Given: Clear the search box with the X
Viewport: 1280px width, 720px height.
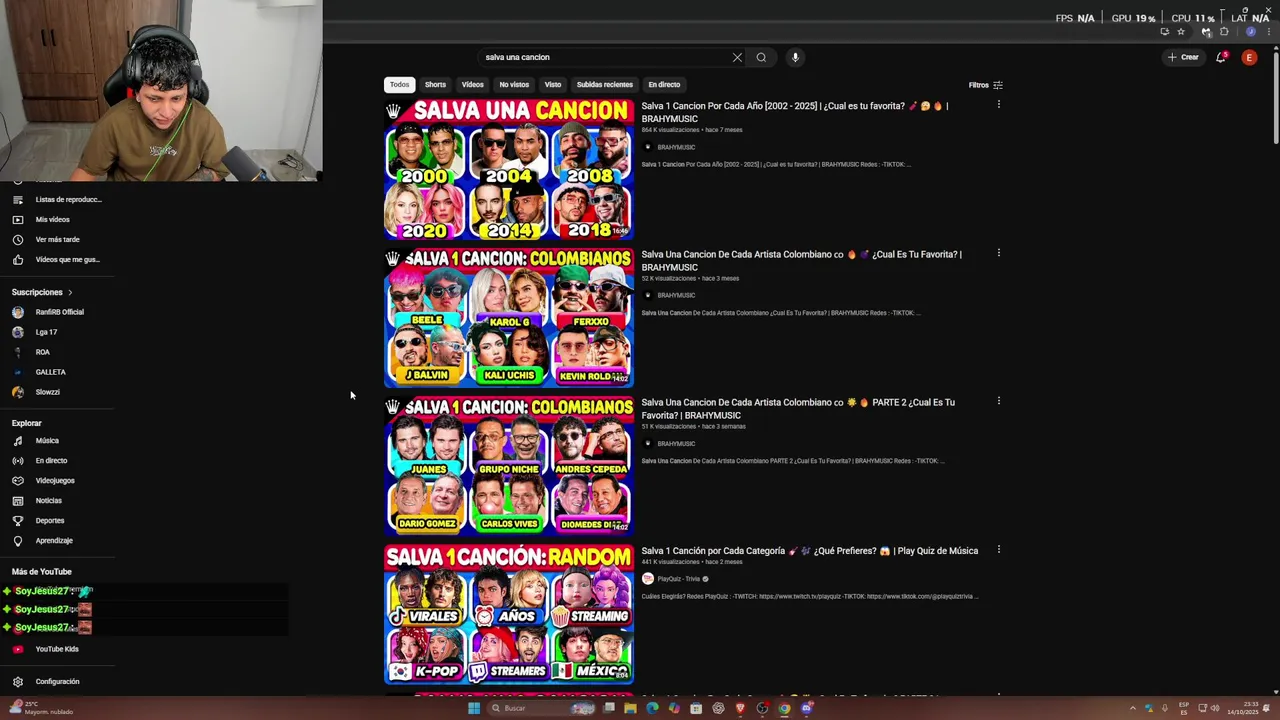Looking at the screenshot, I should tap(737, 57).
